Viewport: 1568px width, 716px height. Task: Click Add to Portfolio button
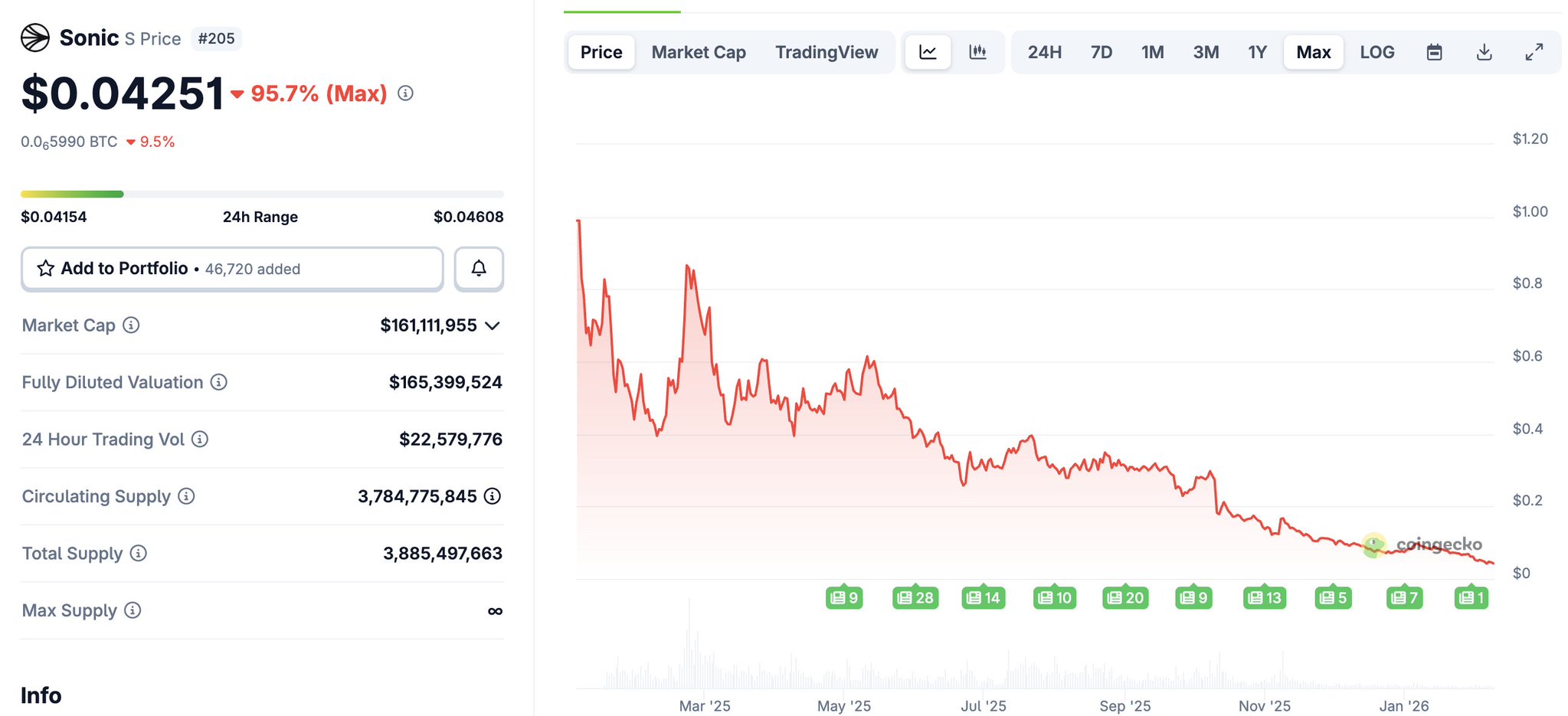click(232, 269)
